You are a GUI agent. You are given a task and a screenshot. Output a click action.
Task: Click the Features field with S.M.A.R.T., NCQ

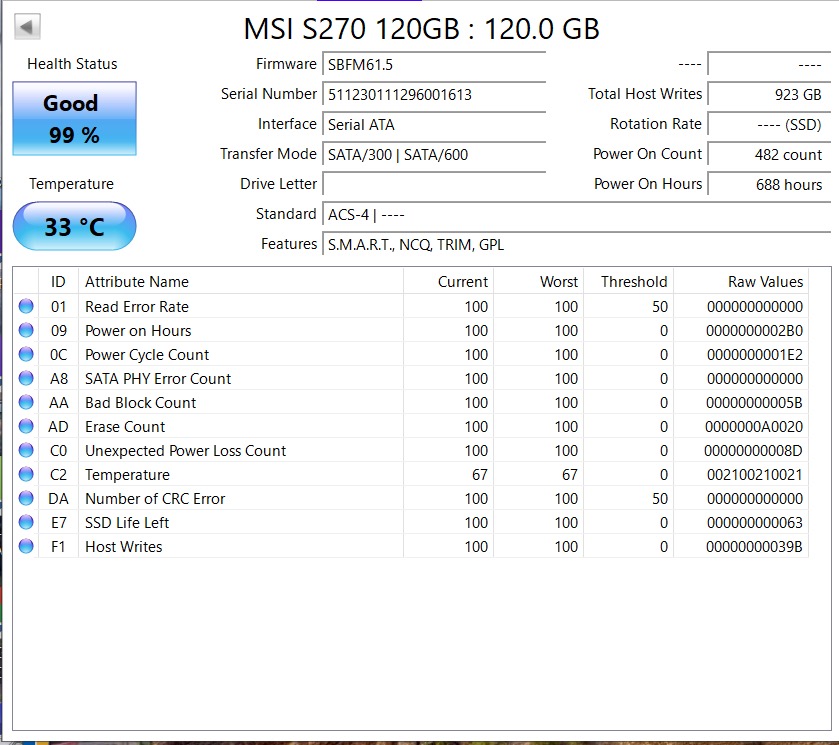click(x=576, y=244)
